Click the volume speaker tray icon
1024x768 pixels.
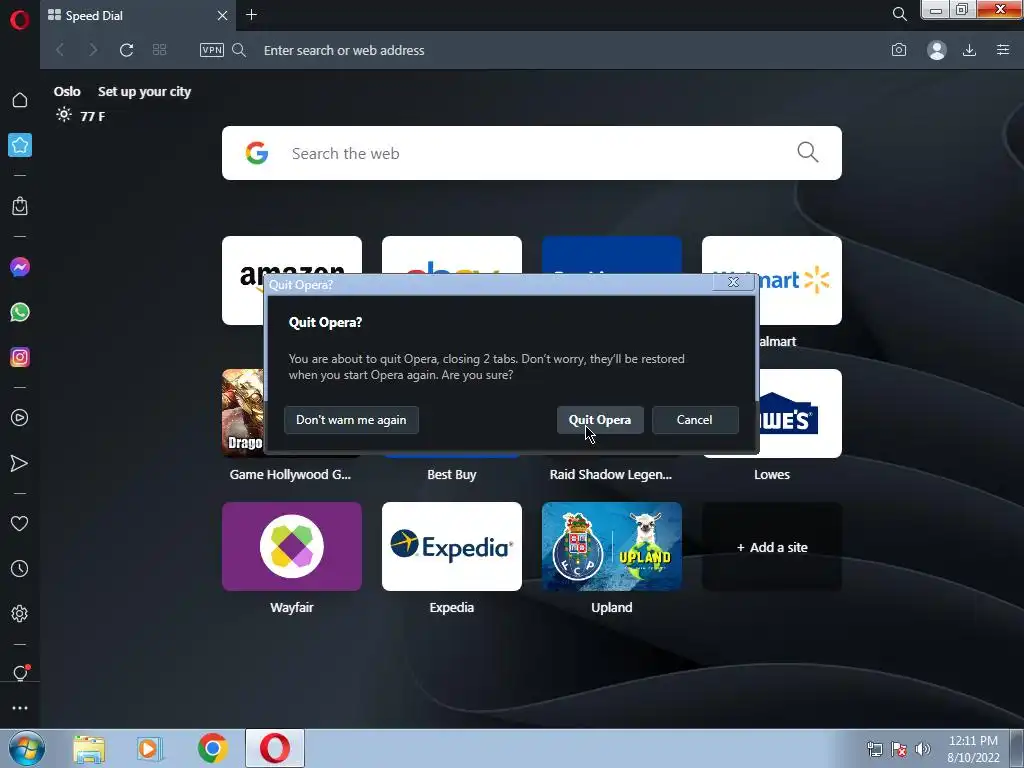(923, 749)
